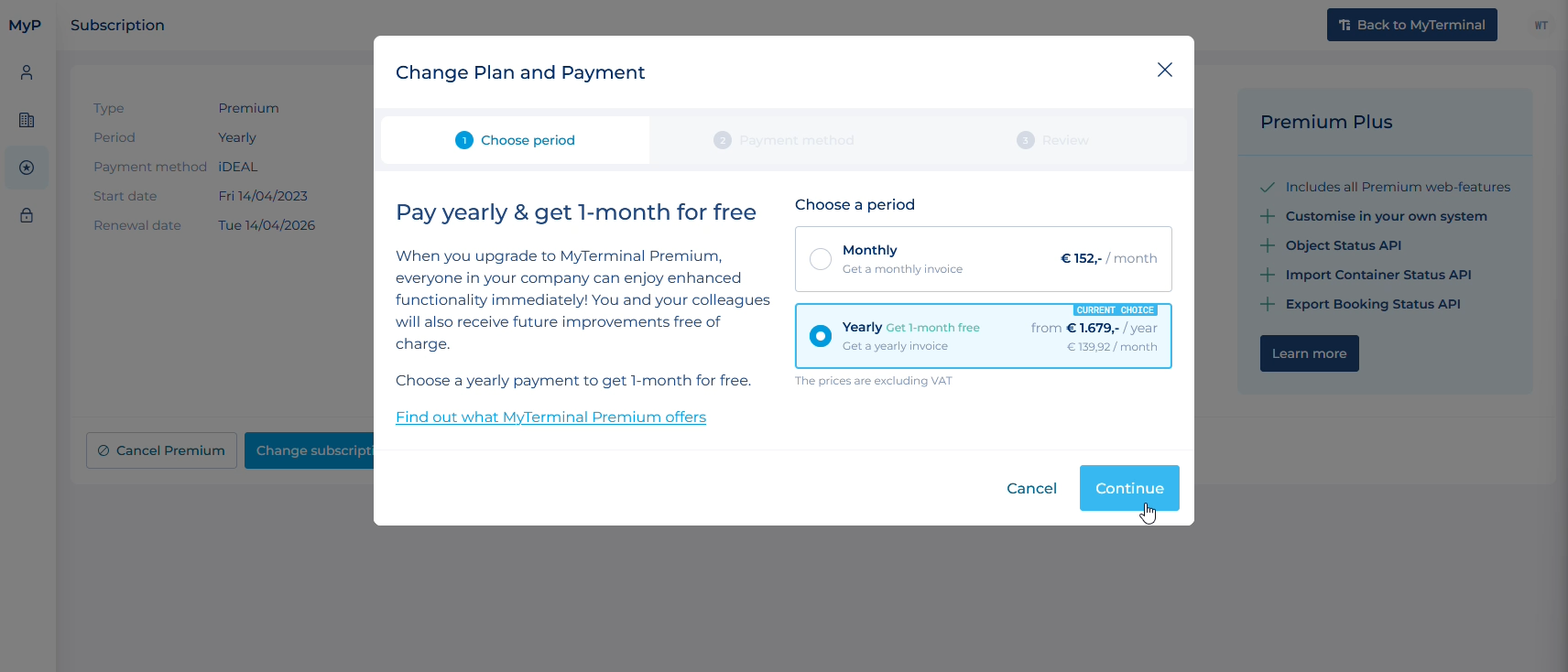
Task: Click the WT user avatar
Action: (x=1541, y=26)
